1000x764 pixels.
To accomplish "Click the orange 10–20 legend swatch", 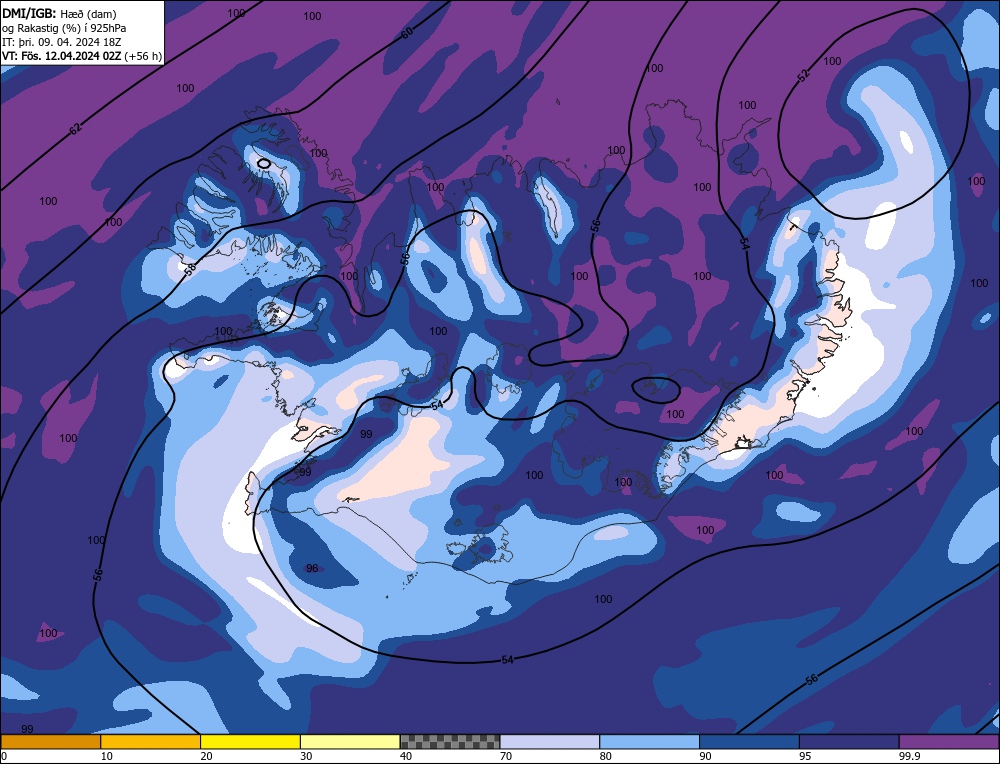I will (151, 742).
